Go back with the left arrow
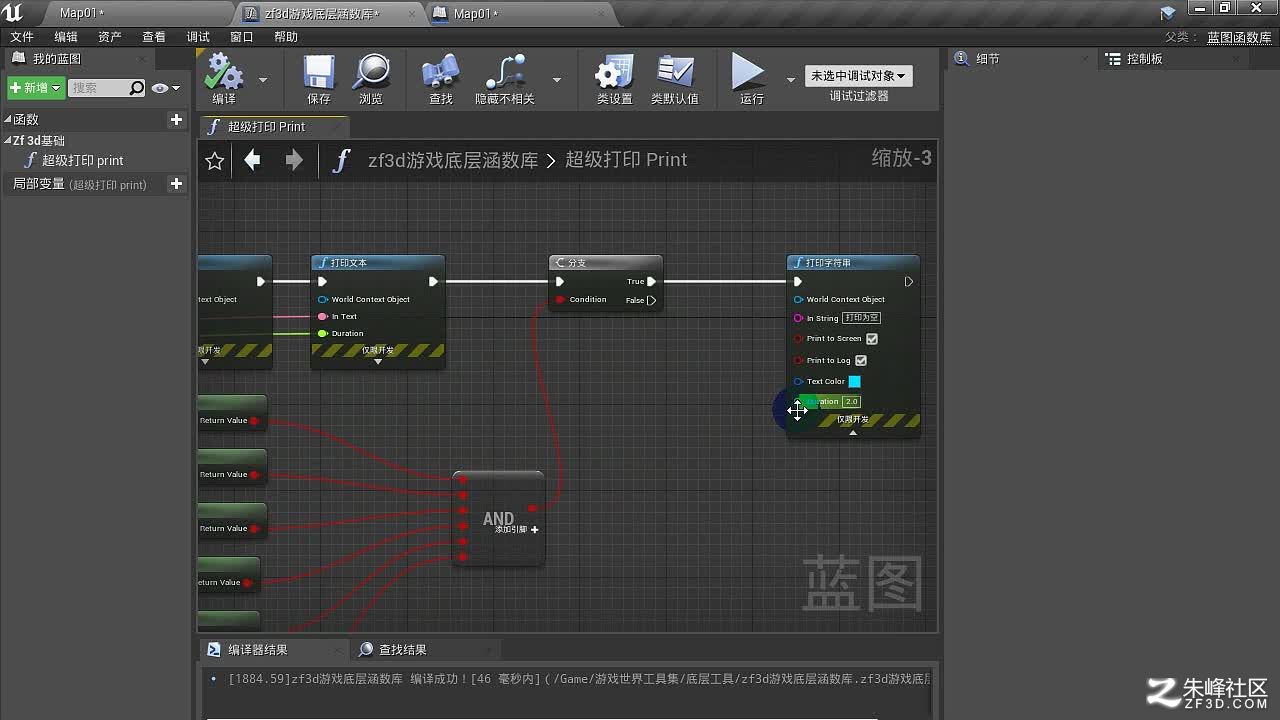Screen dimensions: 1280x720 (253, 160)
